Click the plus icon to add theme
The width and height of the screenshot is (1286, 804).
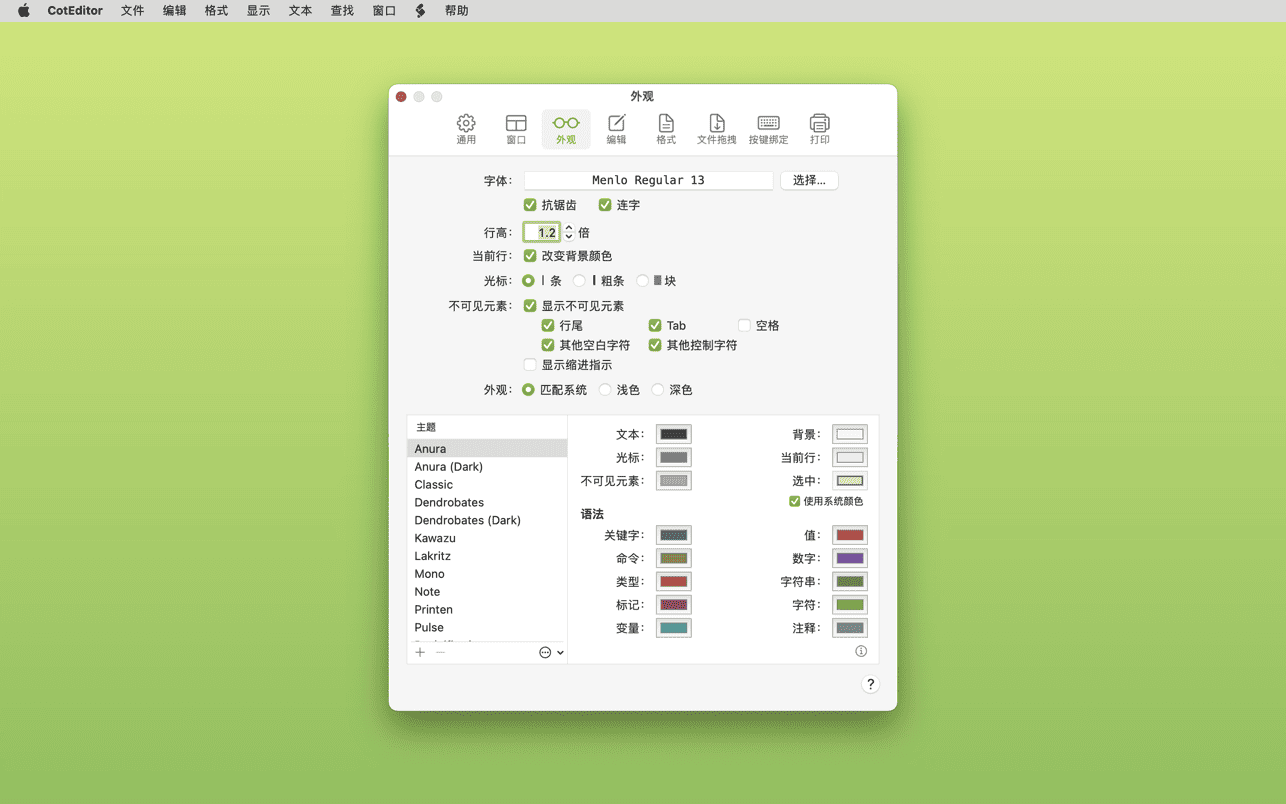420,653
